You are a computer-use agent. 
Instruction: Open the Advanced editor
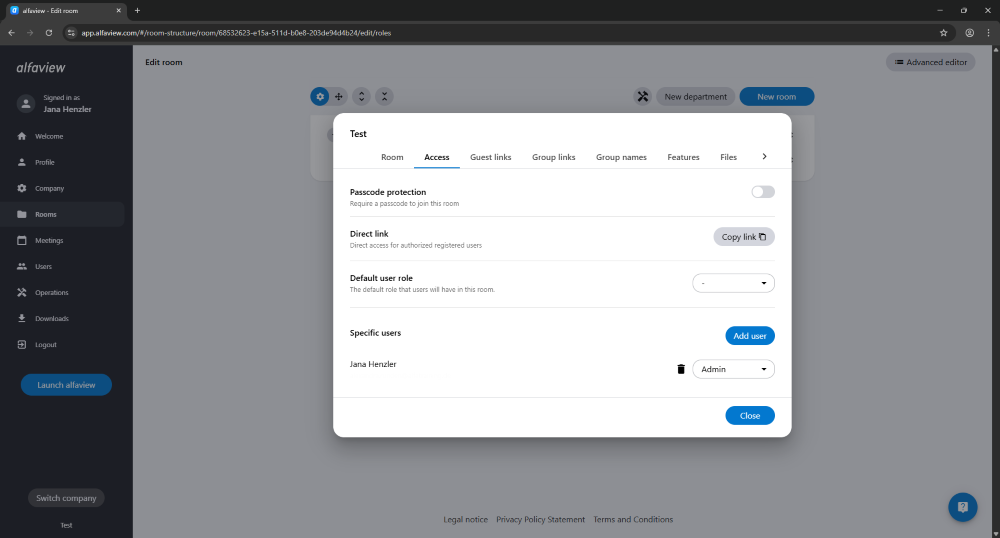pyautogui.click(x=930, y=62)
